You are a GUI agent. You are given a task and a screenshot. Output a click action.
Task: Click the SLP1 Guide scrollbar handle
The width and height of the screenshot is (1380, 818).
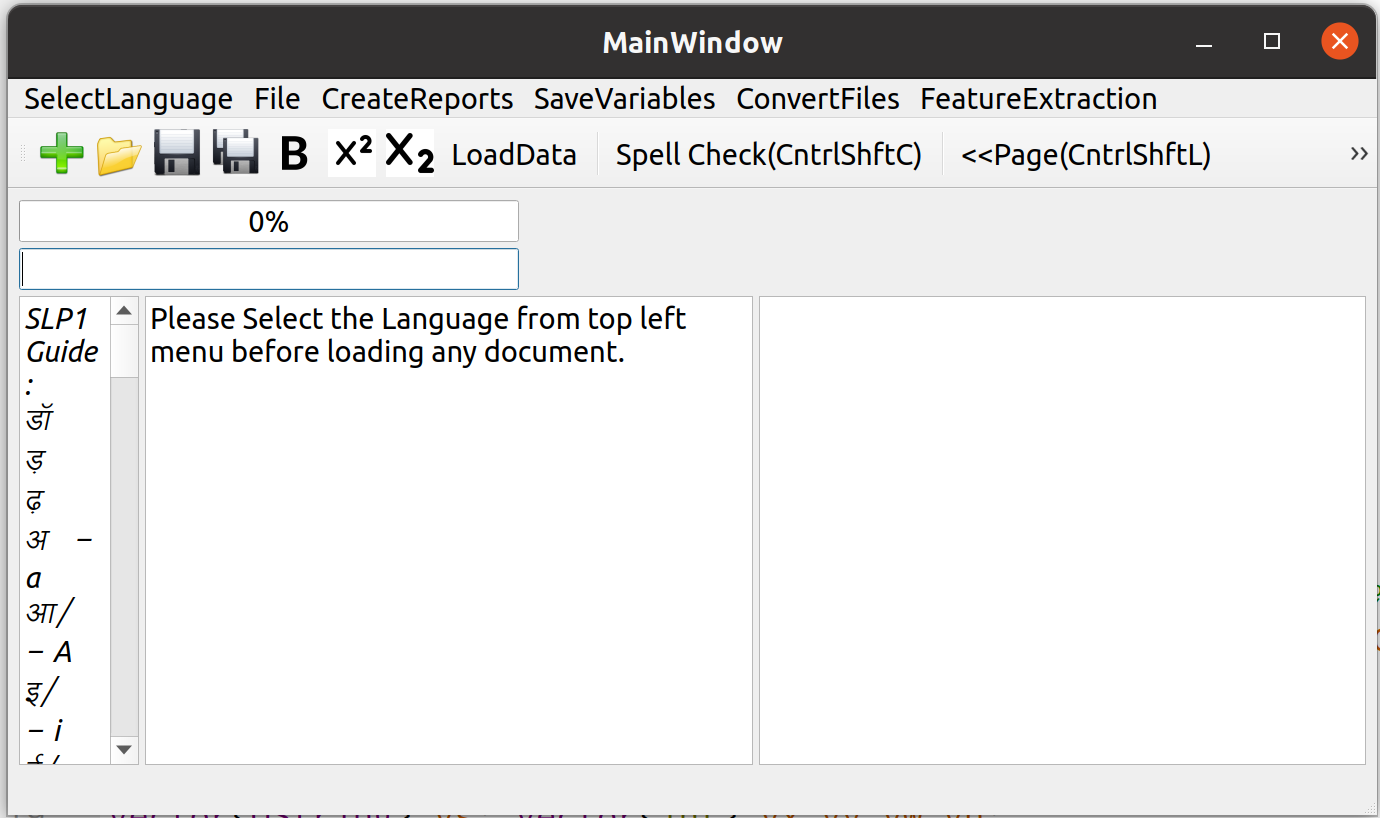point(124,350)
